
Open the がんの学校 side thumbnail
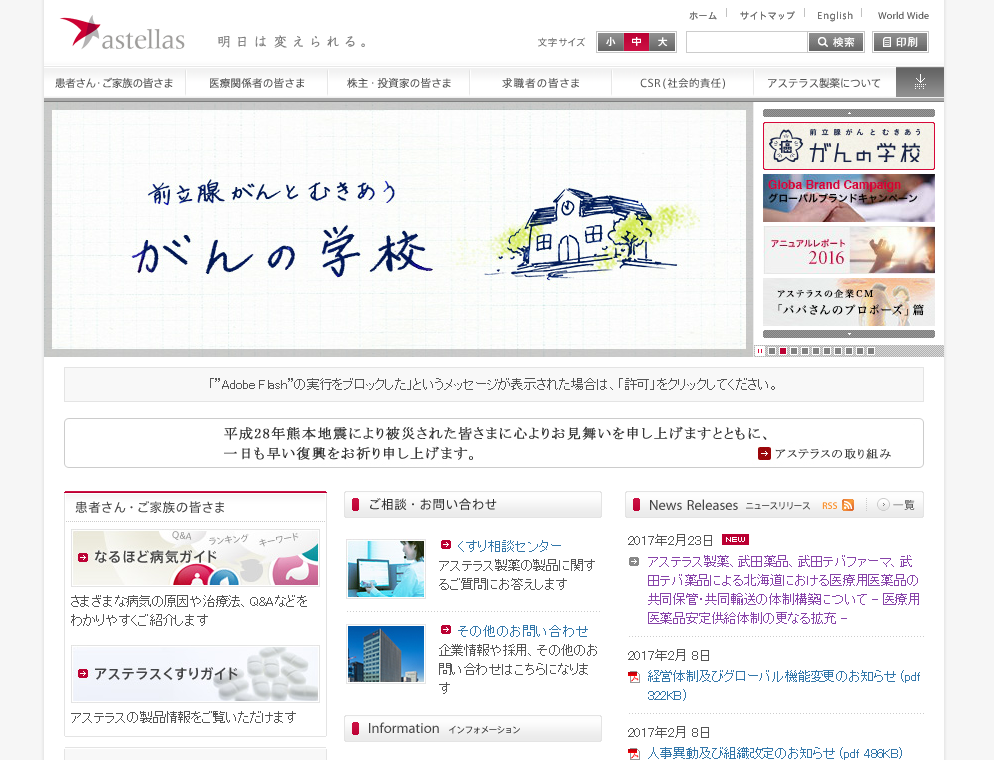[x=849, y=146]
